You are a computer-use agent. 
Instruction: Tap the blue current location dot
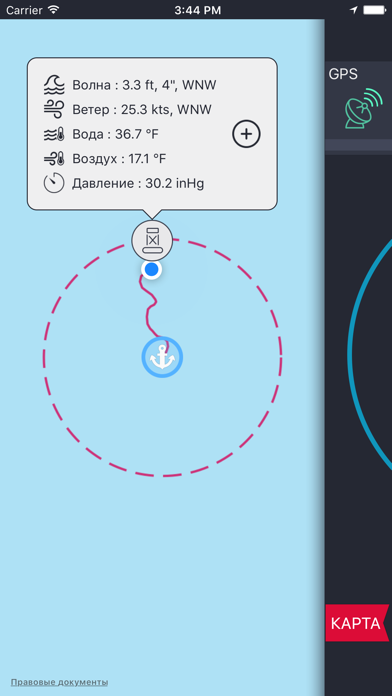click(152, 269)
